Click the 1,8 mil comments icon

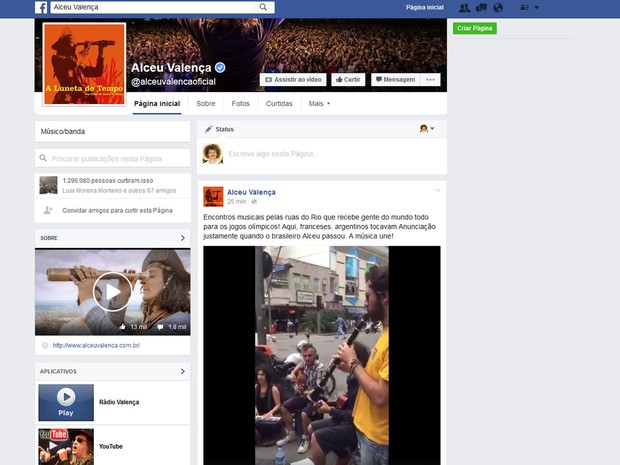[x=160, y=327]
